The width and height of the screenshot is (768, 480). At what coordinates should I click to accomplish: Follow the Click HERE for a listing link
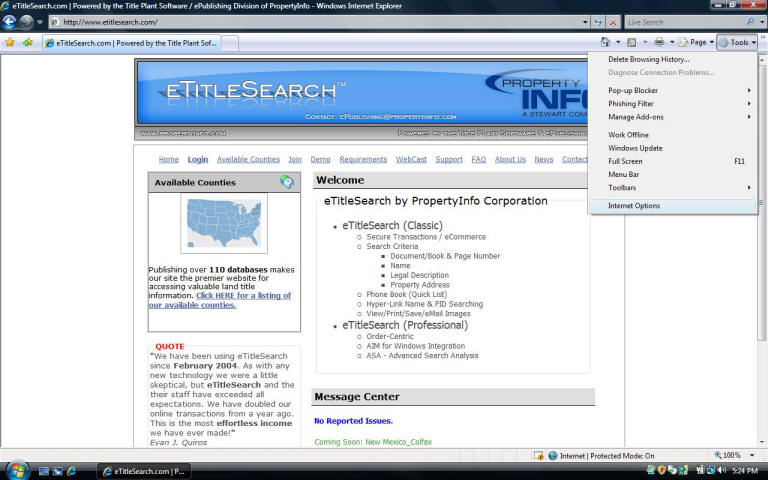coord(219,300)
